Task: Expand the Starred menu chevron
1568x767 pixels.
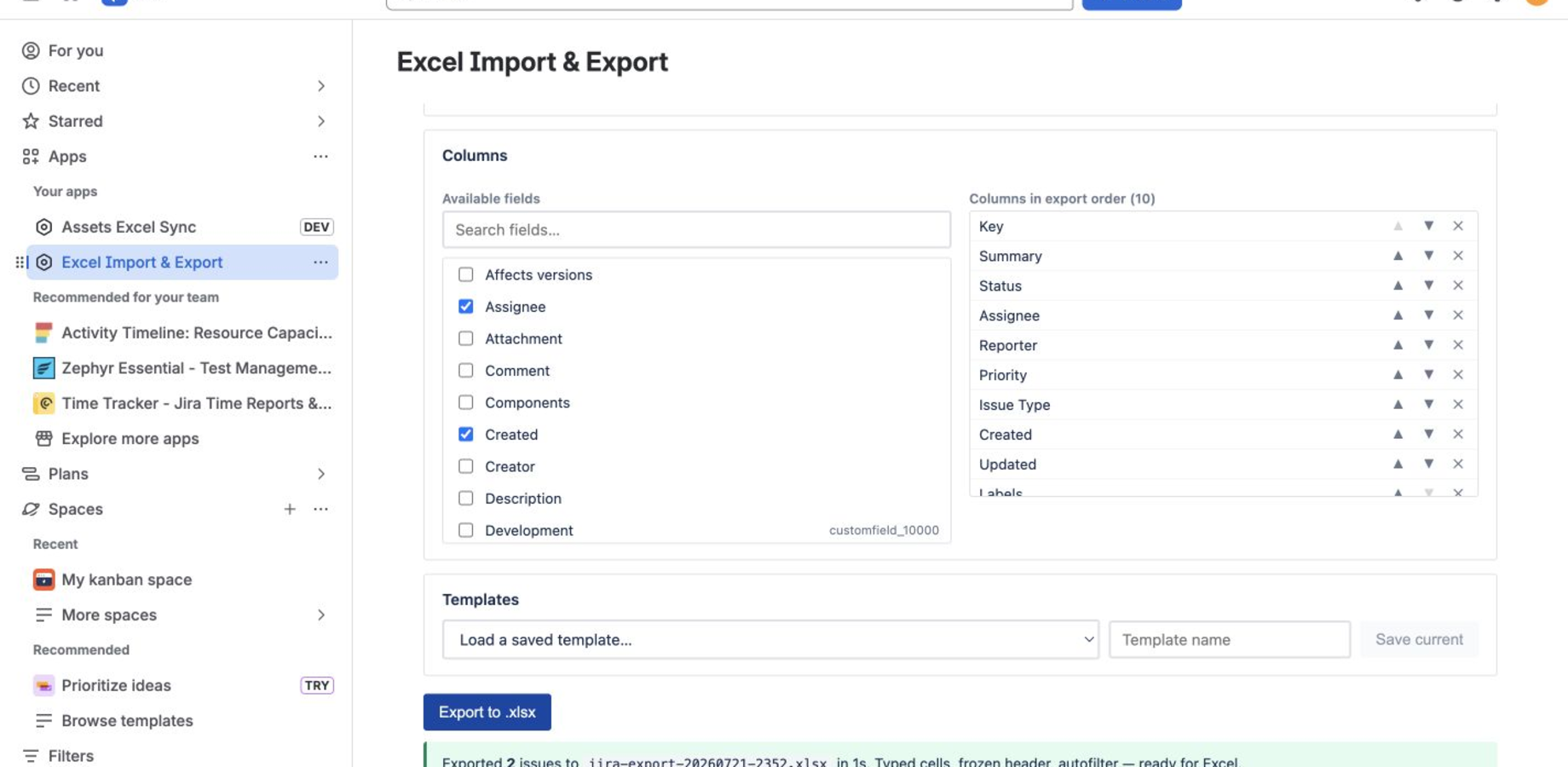Action: (x=321, y=121)
